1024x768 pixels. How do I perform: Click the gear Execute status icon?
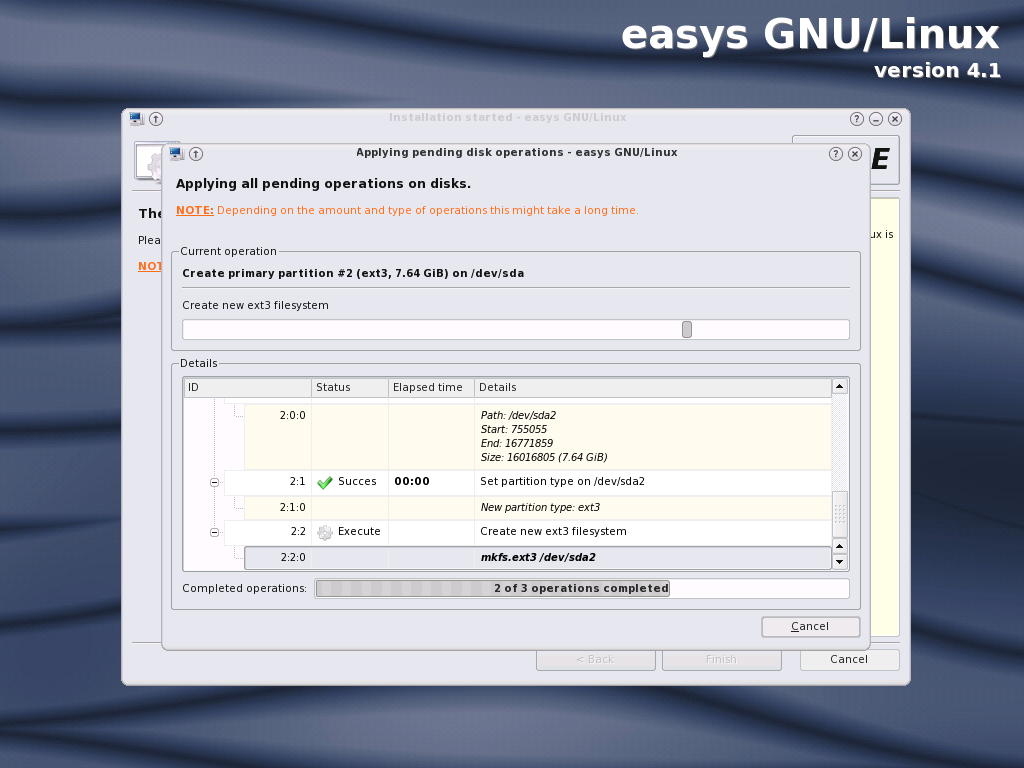tap(325, 532)
